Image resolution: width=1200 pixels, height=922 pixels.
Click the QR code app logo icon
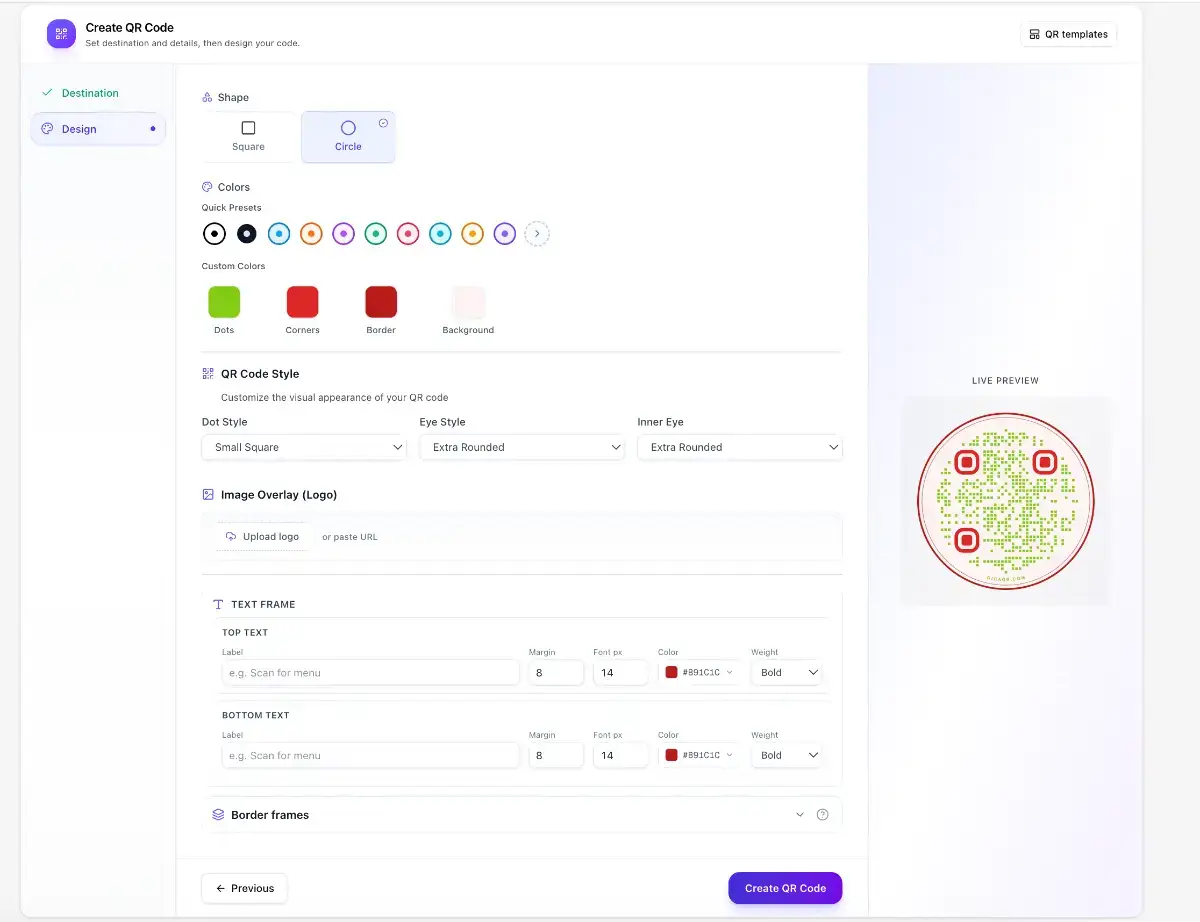point(61,34)
